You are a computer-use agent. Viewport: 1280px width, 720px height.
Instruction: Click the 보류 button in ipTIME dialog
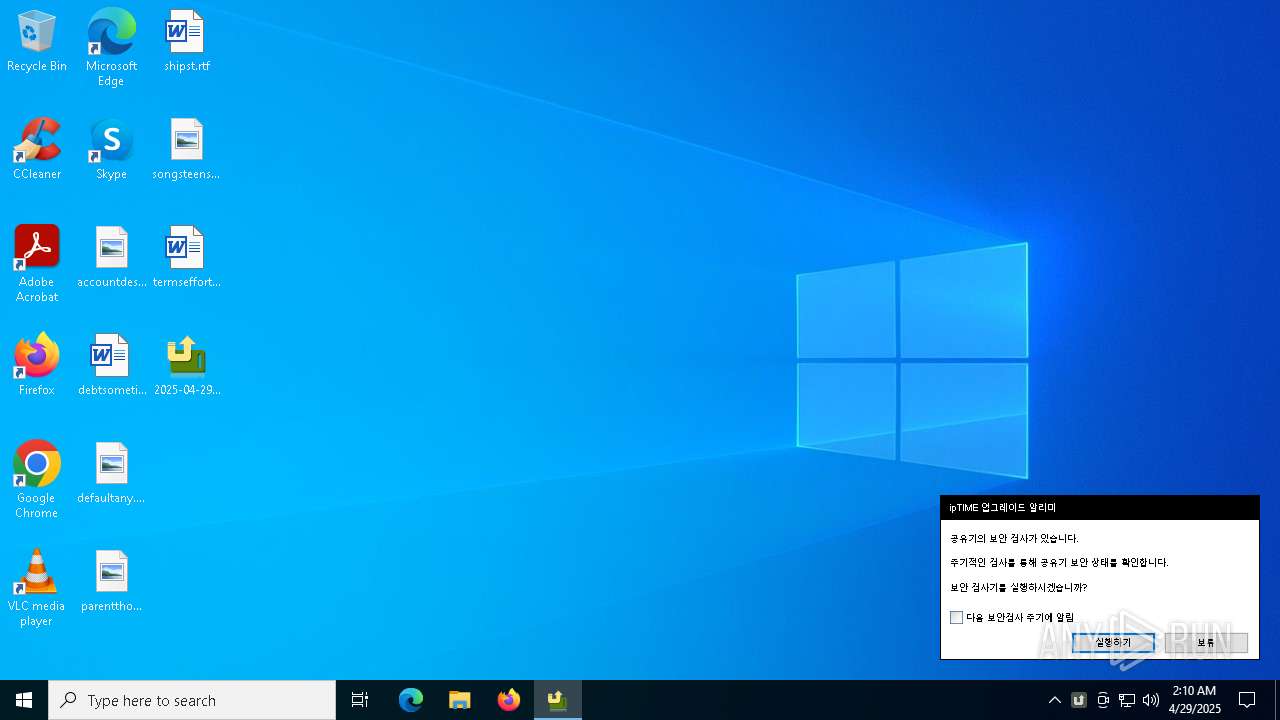point(1206,643)
